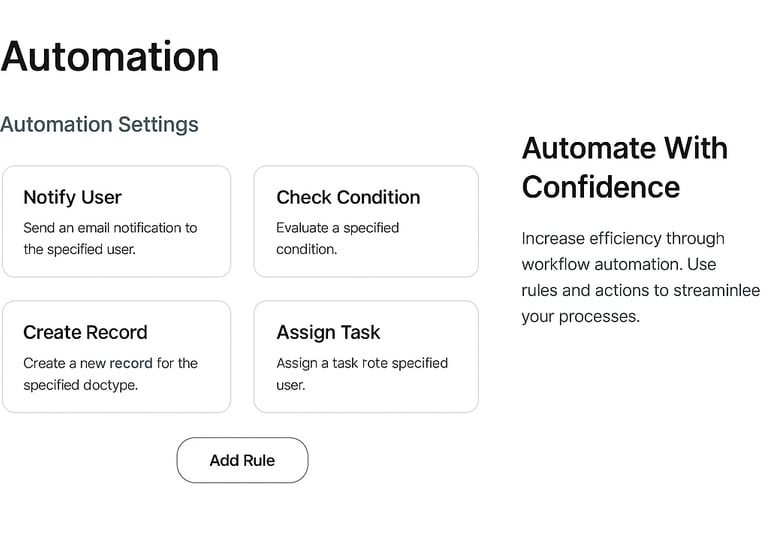Viewport: 768px width, 538px height.
Task: Click 'the specified user.' in Notify User card
Action: tap(79, 249)
